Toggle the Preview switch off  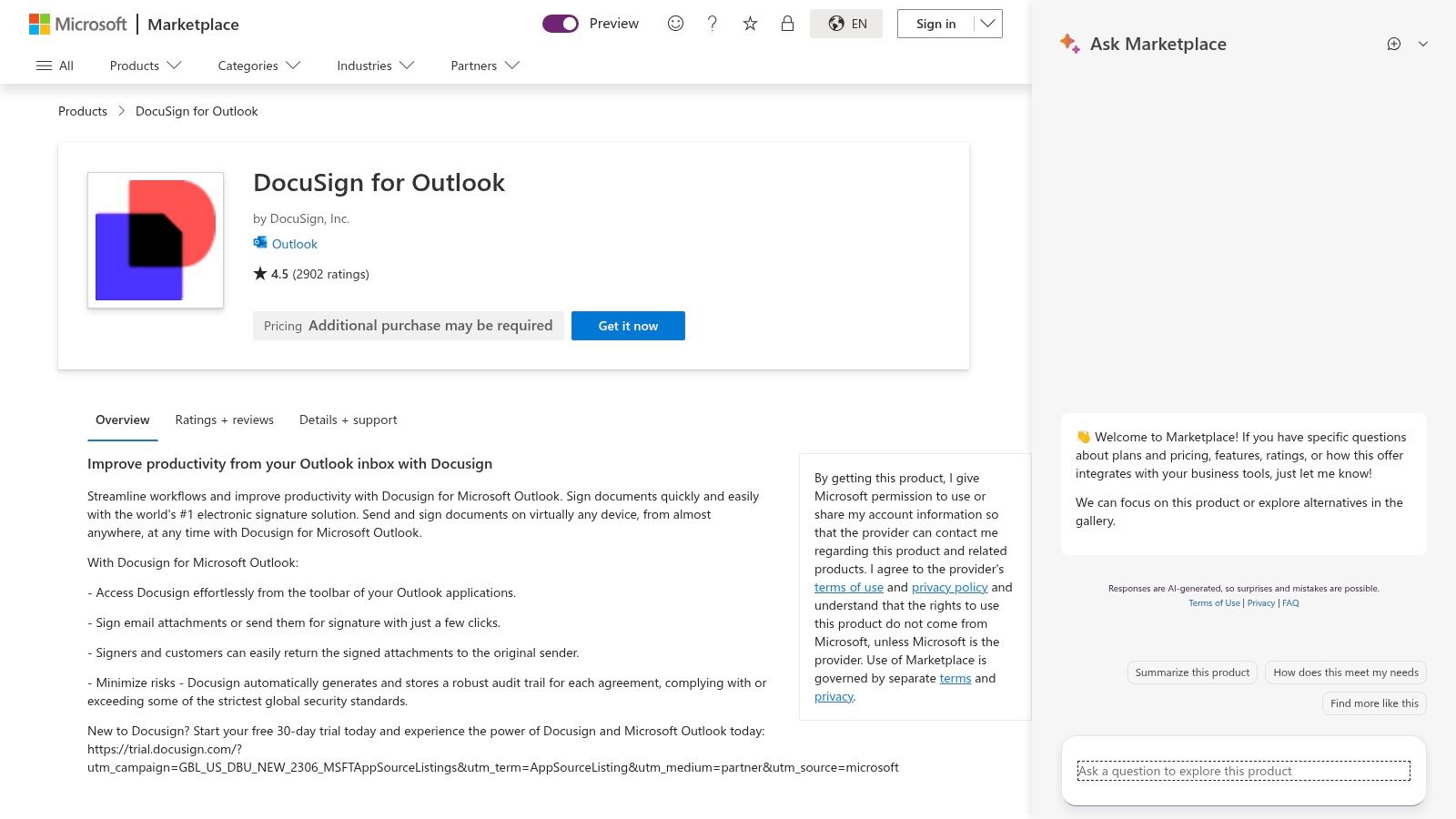click(x=561, y=24)
